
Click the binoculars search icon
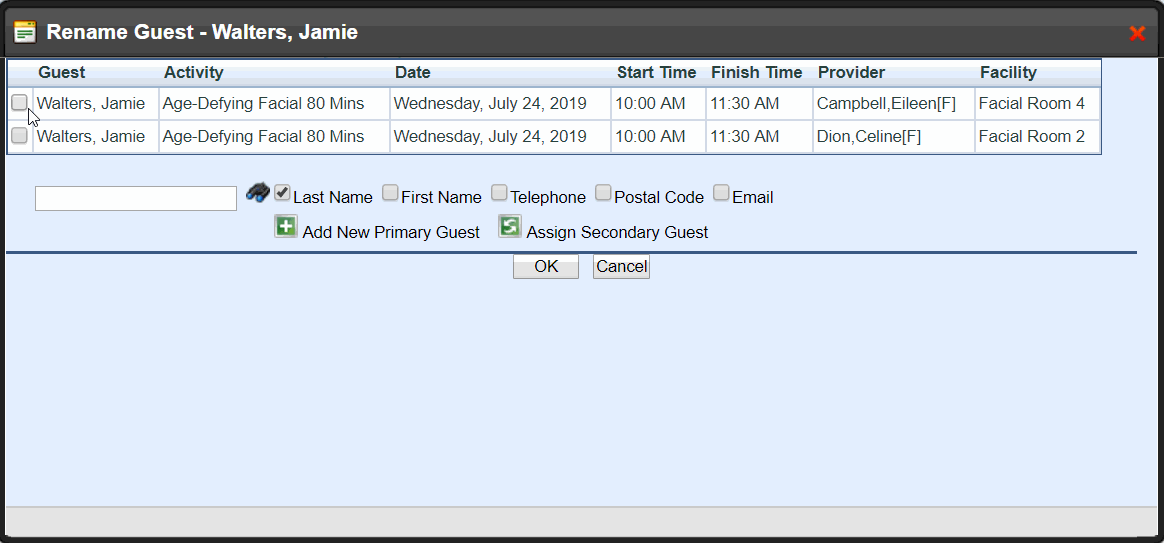258,192
